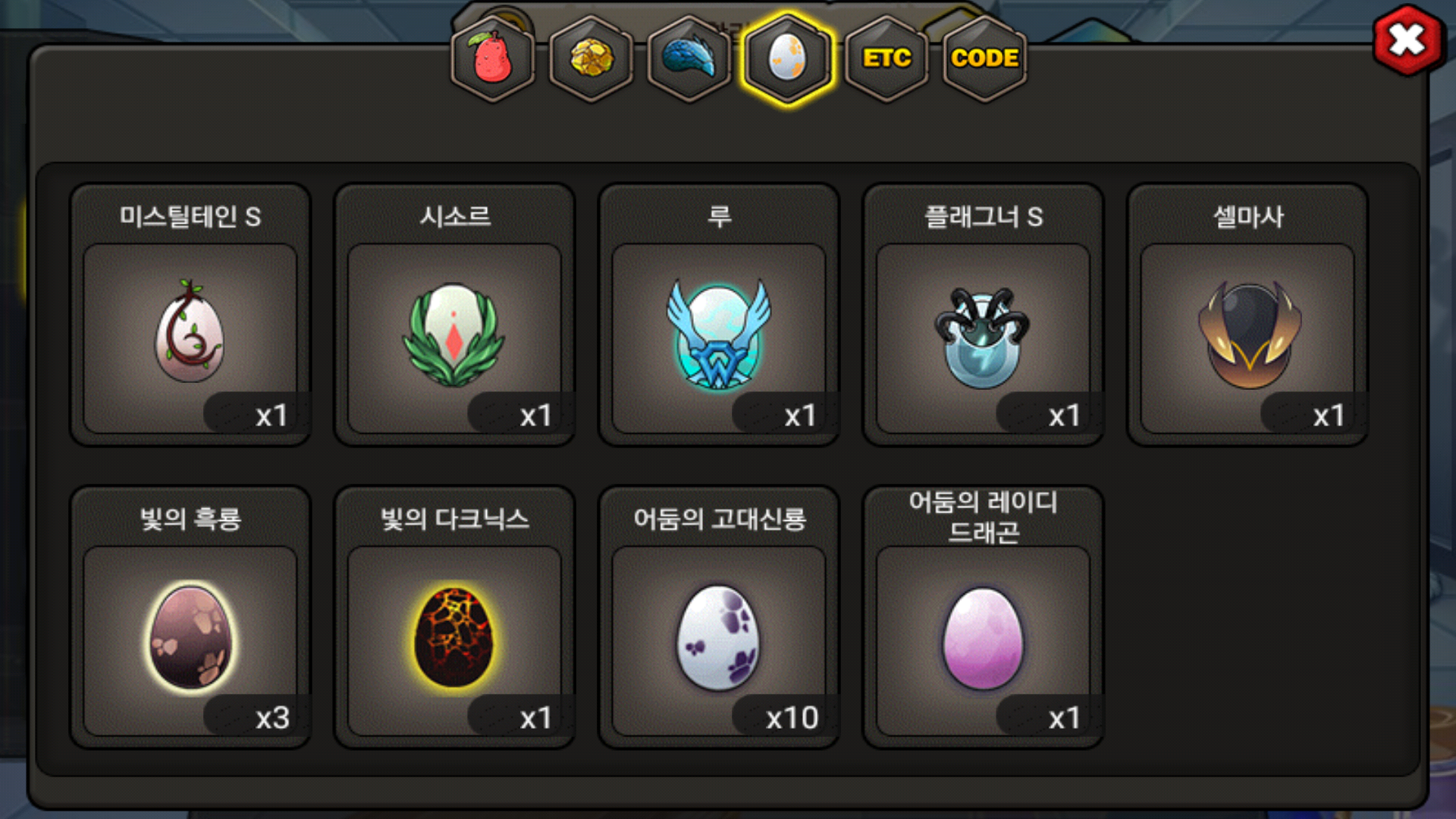Open the blue dragon scale tab
The width and height of the screenshot is (1456, 819).
click(689, 58)
